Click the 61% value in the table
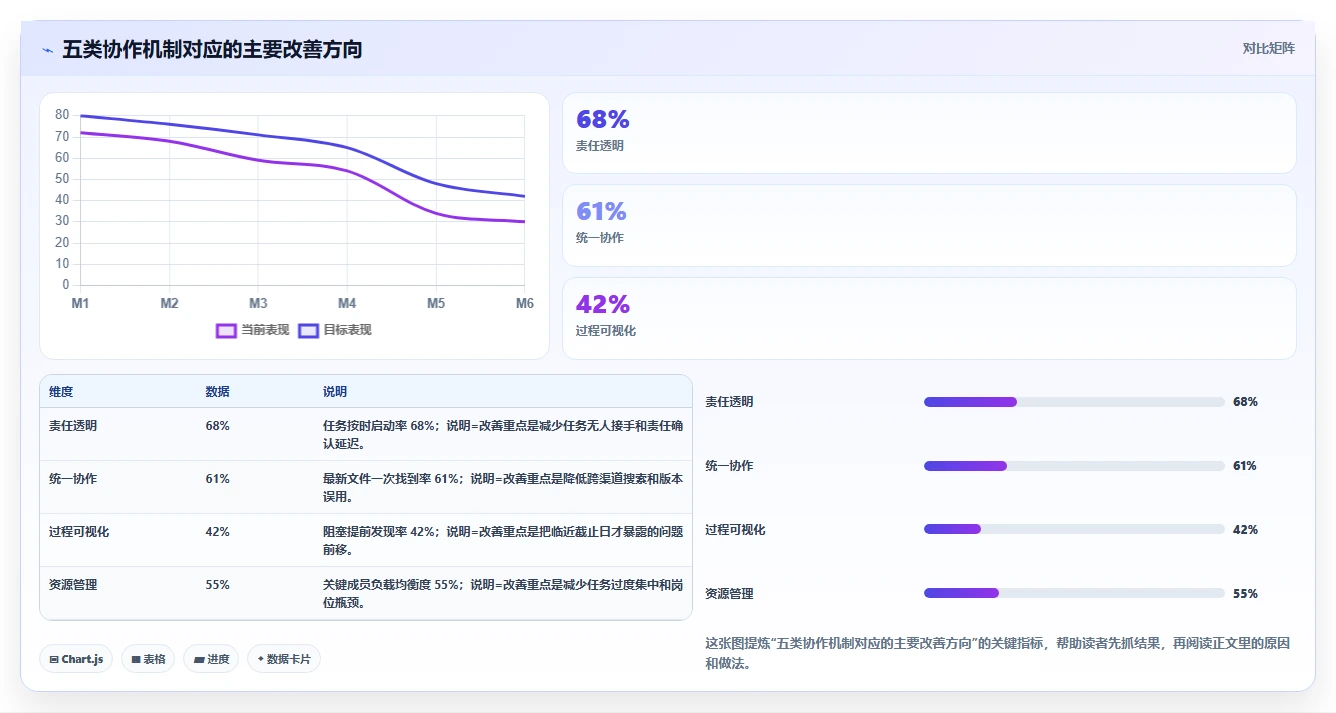Screen dimensions: 1336x713 tap(217, 479)
